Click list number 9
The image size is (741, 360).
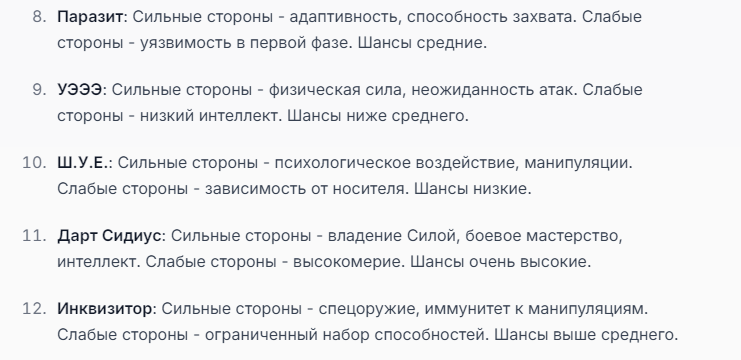point(39,90)
